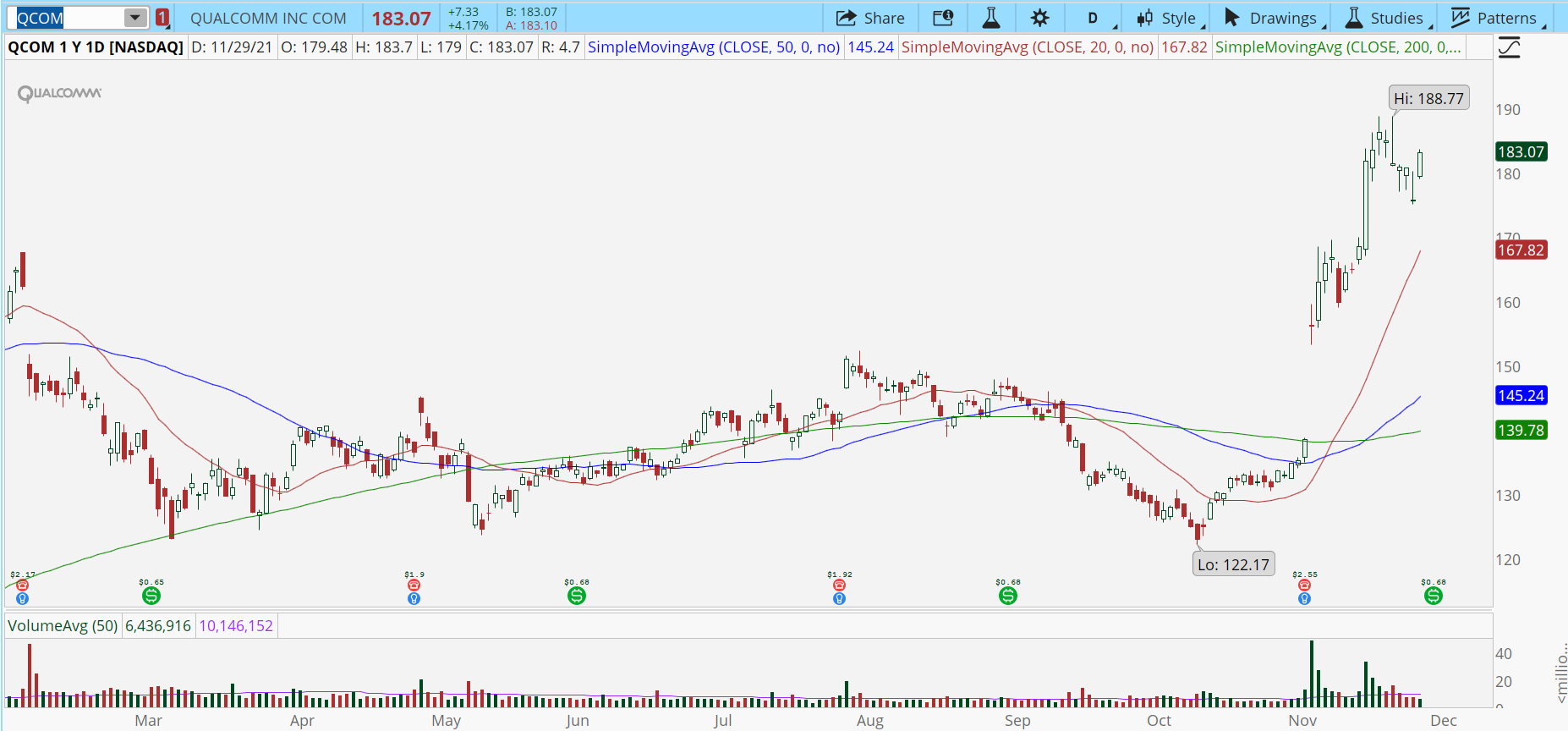Click the Dec label on time axis
Image resolution: width=1568 pixels, height=731 pixels.
click(x=1444, y=720)
